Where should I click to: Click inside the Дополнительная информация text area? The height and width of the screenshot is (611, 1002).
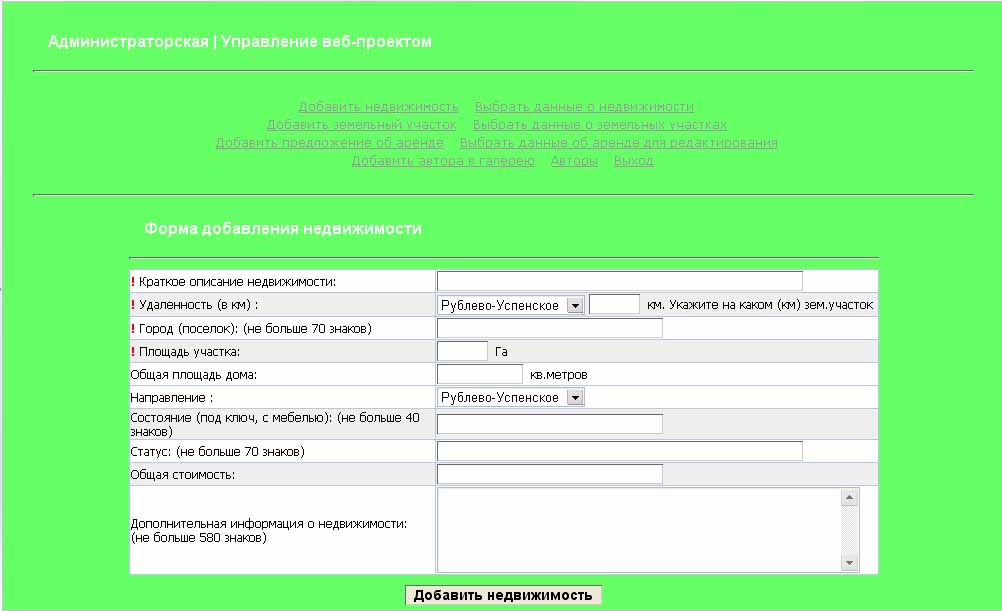(639, 530)
